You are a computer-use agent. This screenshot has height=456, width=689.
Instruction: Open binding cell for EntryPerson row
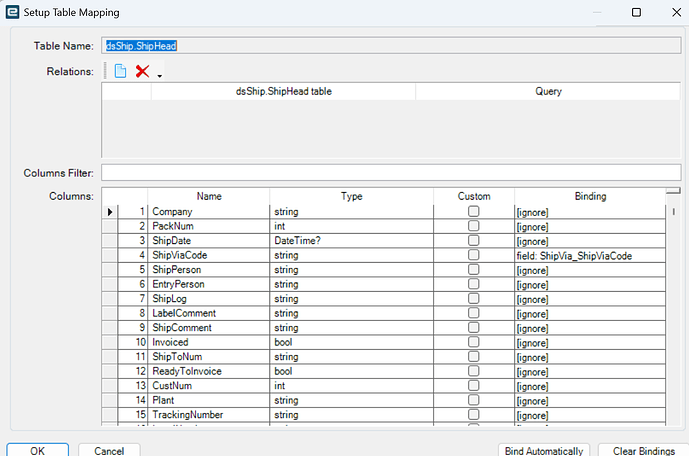[590, 285]
